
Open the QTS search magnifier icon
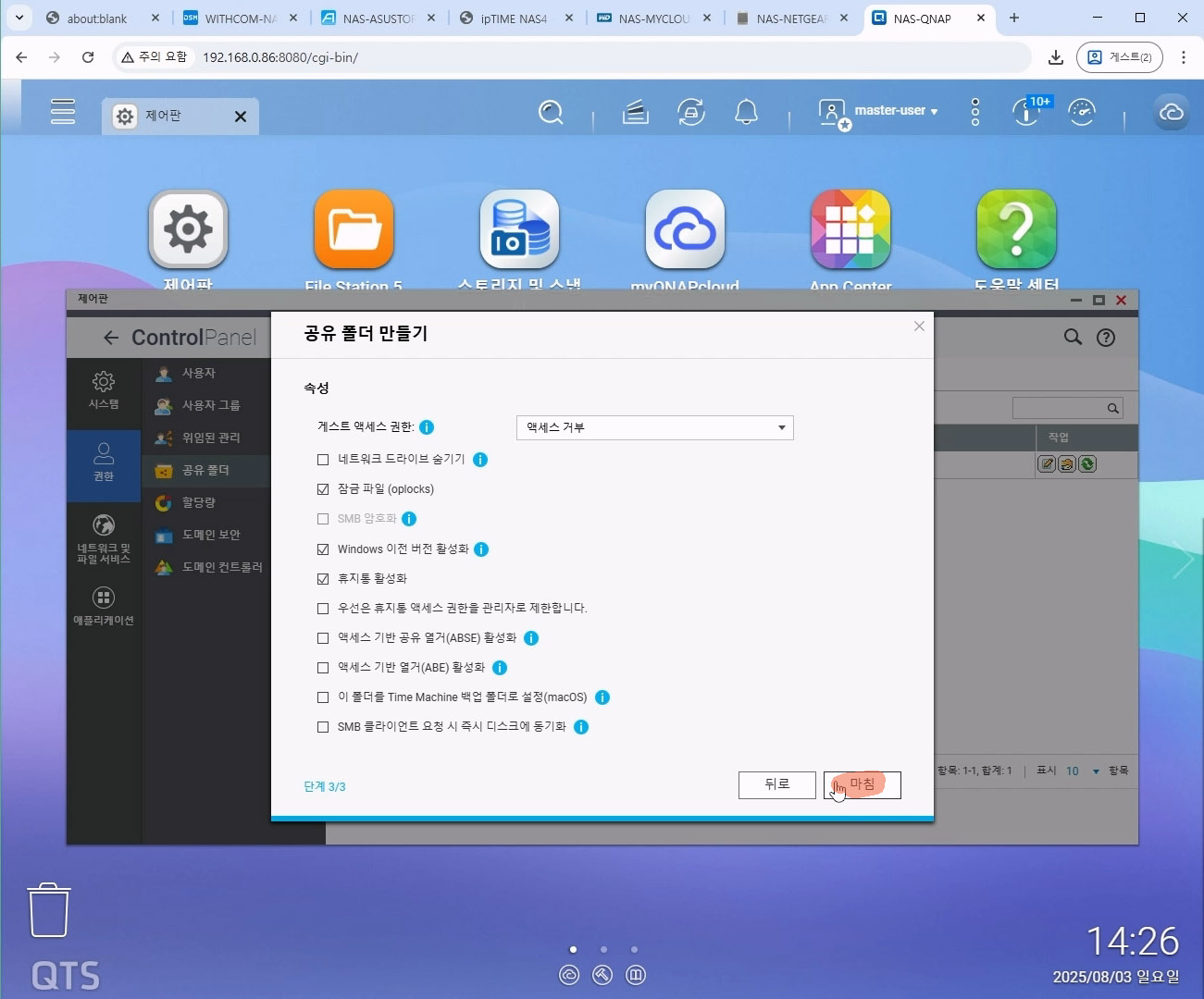(551, 113)
